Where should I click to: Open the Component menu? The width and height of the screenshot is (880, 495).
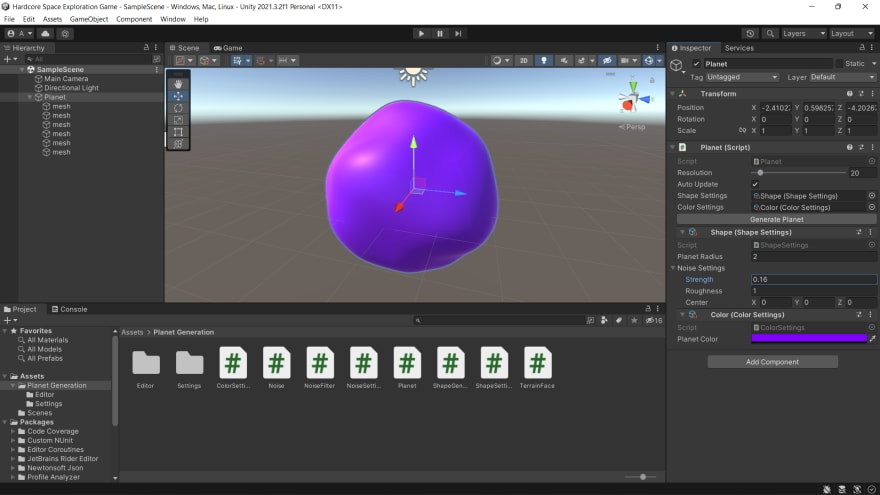(x=134, y=19)
